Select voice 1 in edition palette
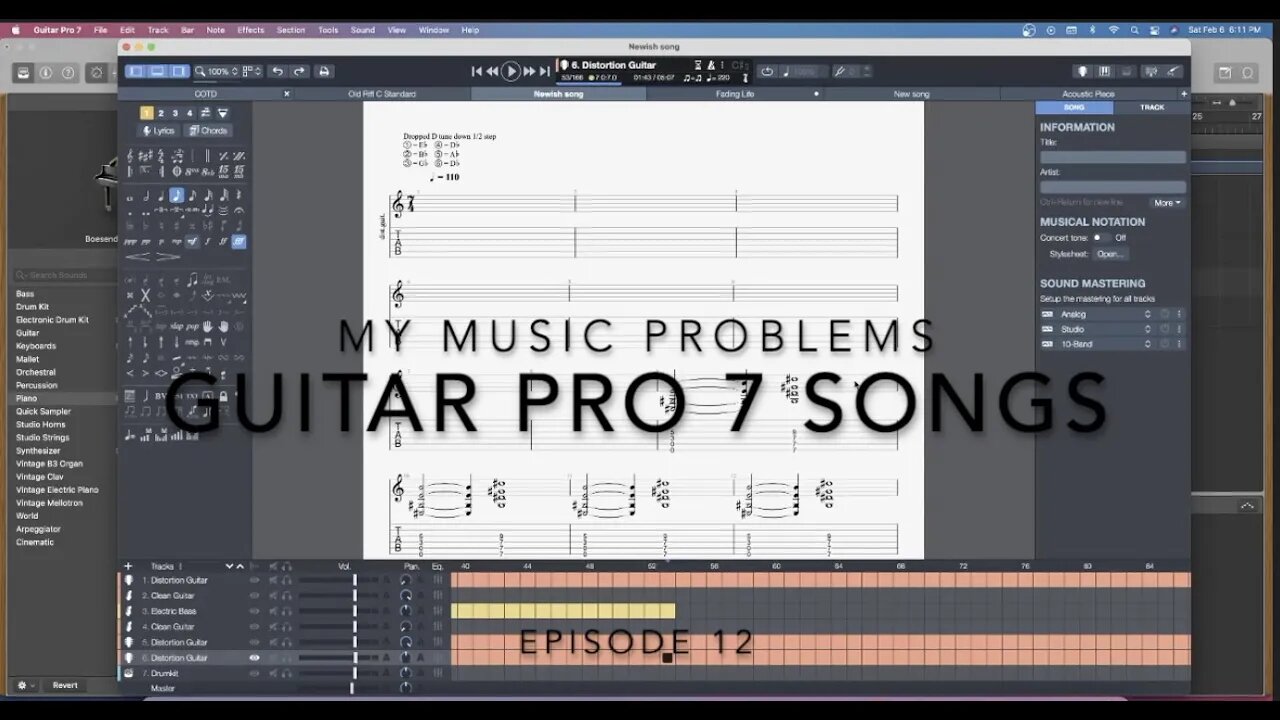This screenshot has height=720, width=1280. tap(146, 113)
